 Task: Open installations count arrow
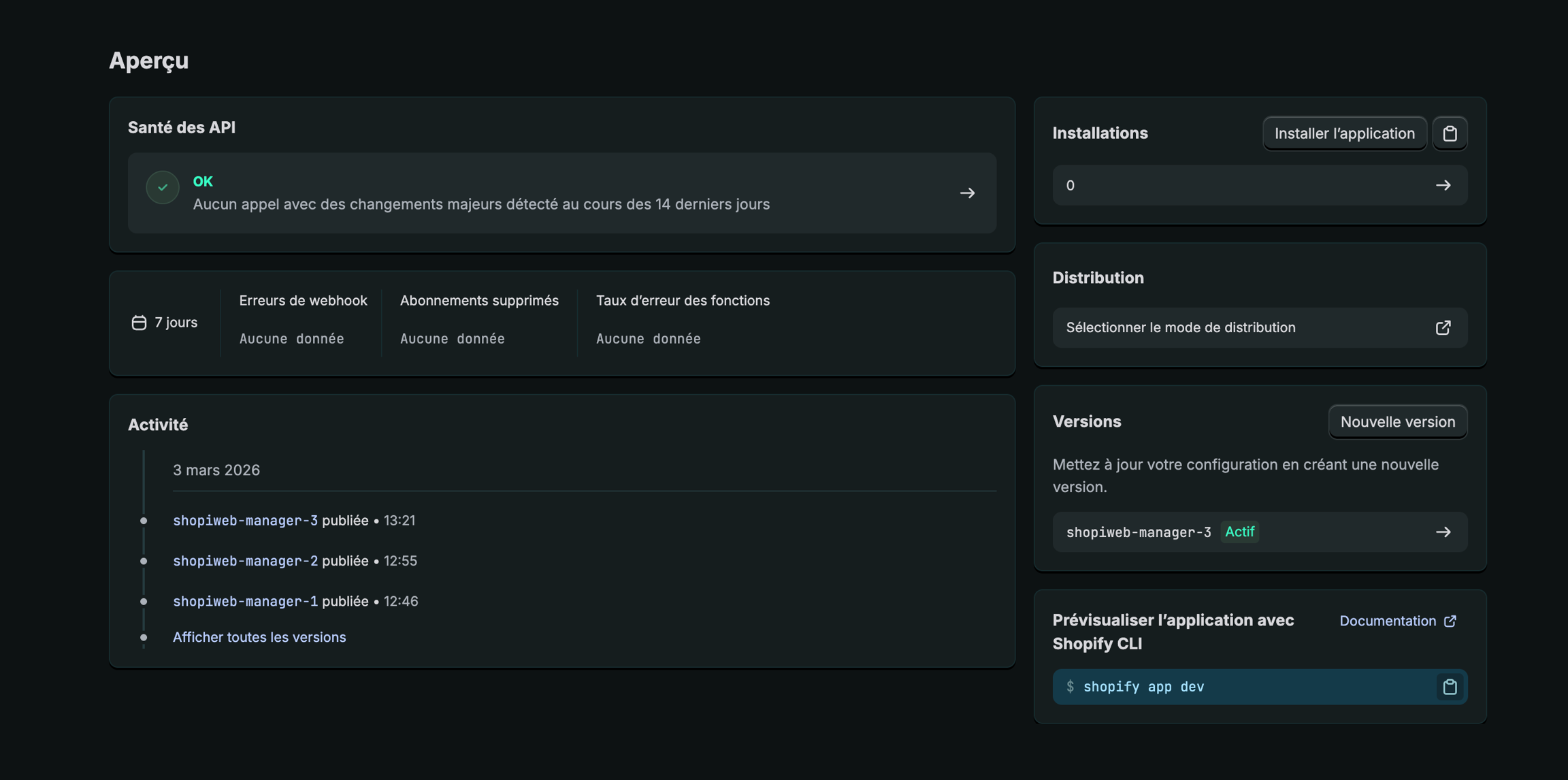coord(1443,185)
